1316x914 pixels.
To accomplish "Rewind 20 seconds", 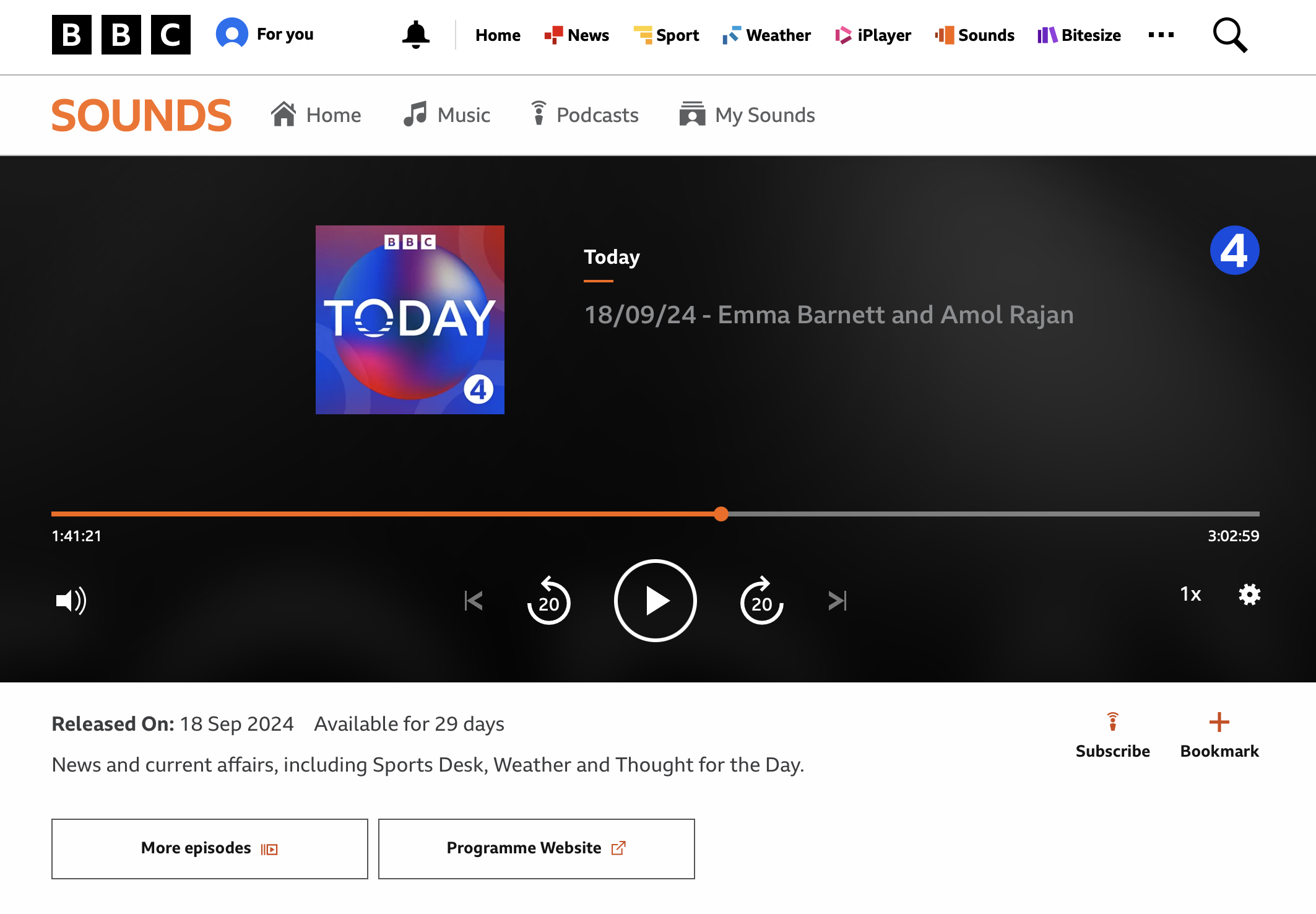I will coord(548,601).
